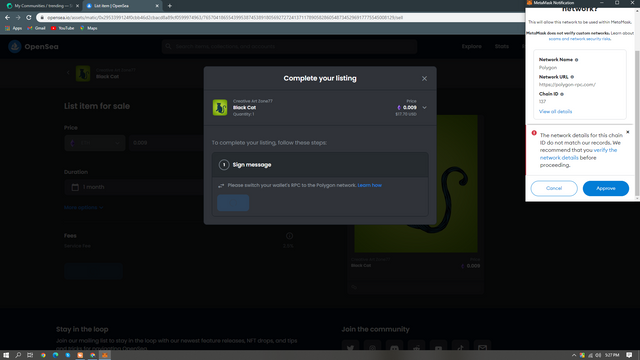
Task: Switch to 'List item | OpenSea' tab
Action: tap(121, 6)
